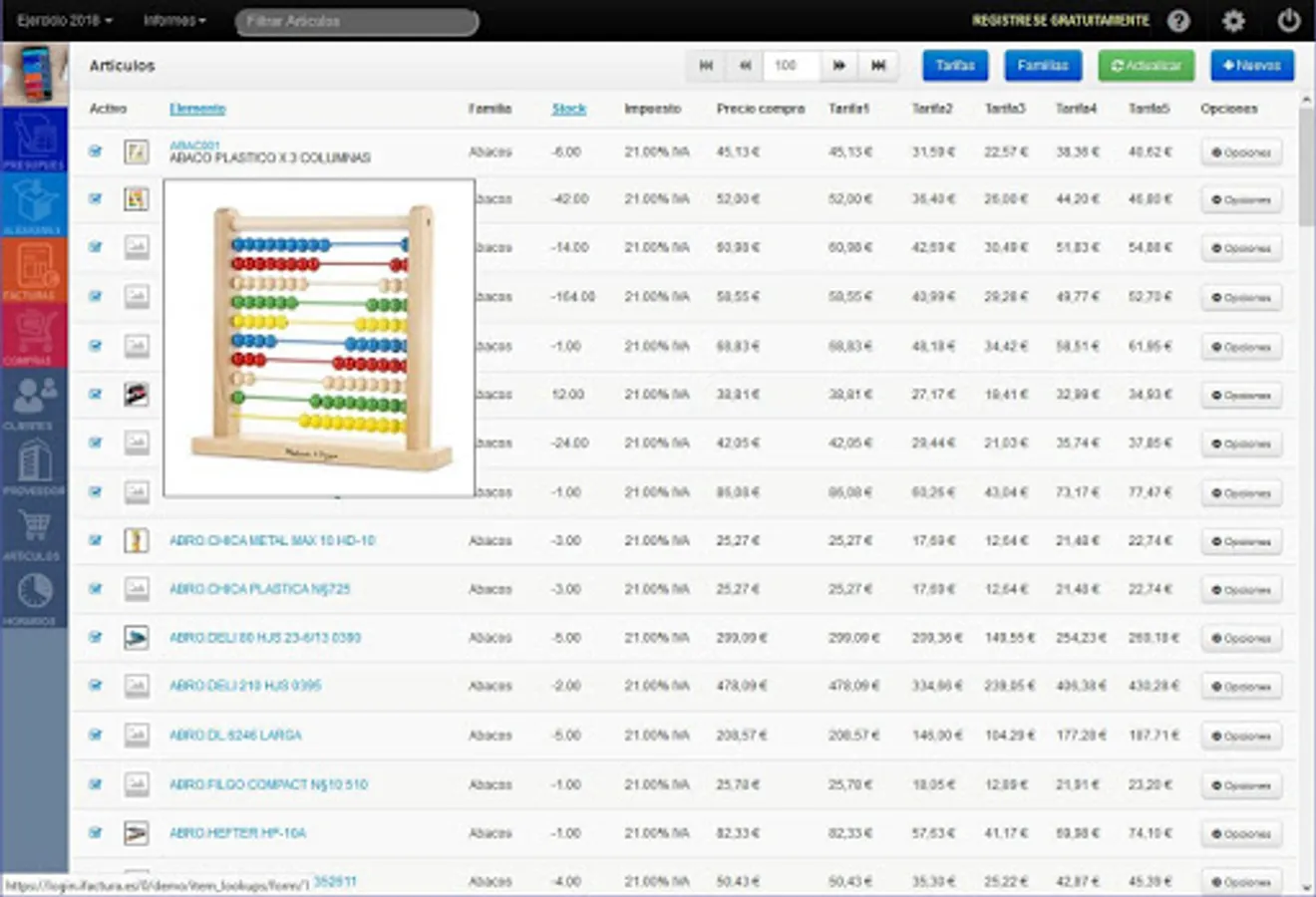Click the Tarifas button
The height and width of the screenshot is (897, 1316).
(955, 66)
